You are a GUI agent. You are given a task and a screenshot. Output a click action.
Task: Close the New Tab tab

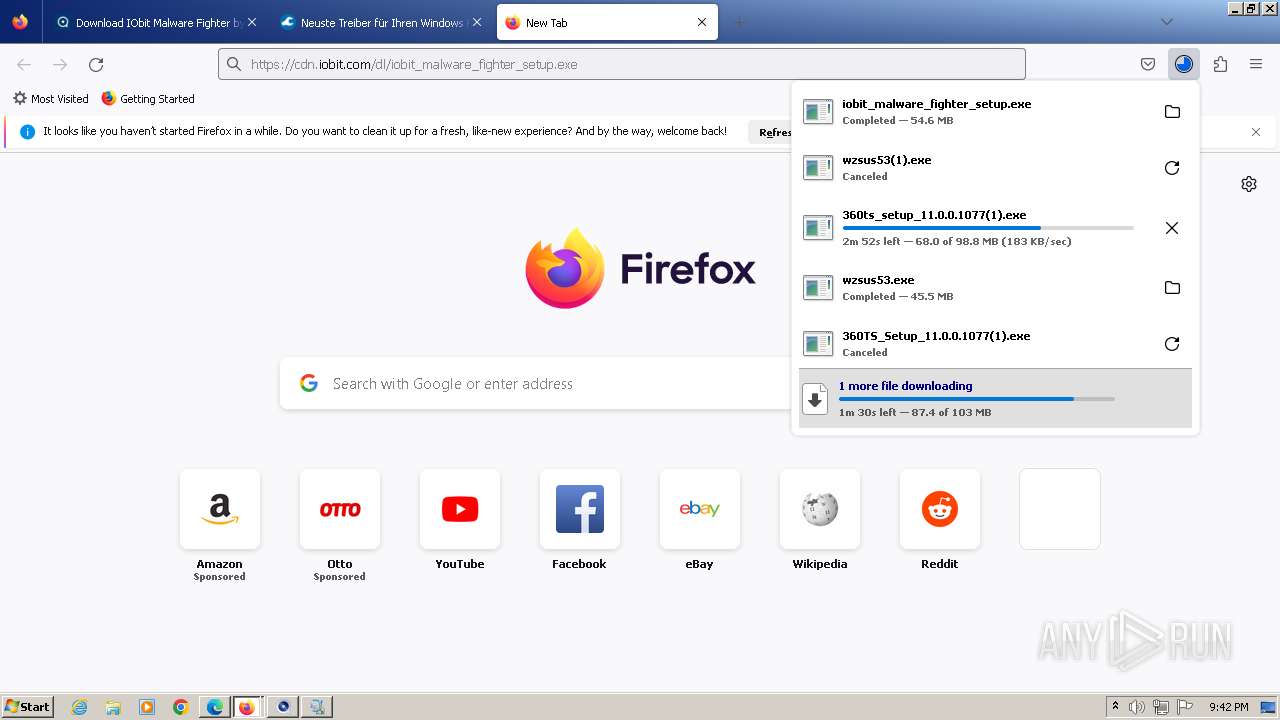click(x=702, y=22)
